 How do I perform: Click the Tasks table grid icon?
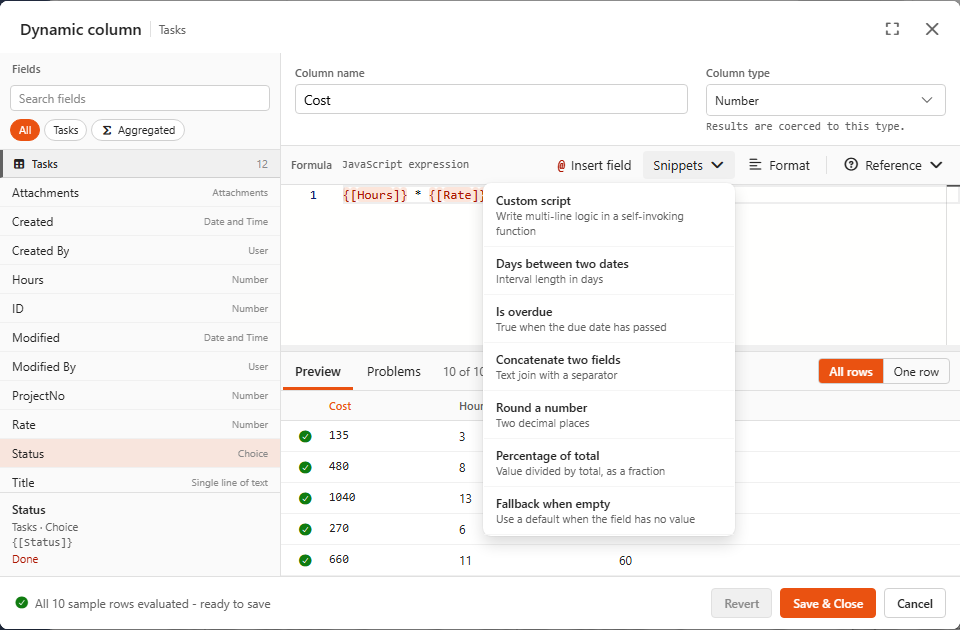(19, 164)
